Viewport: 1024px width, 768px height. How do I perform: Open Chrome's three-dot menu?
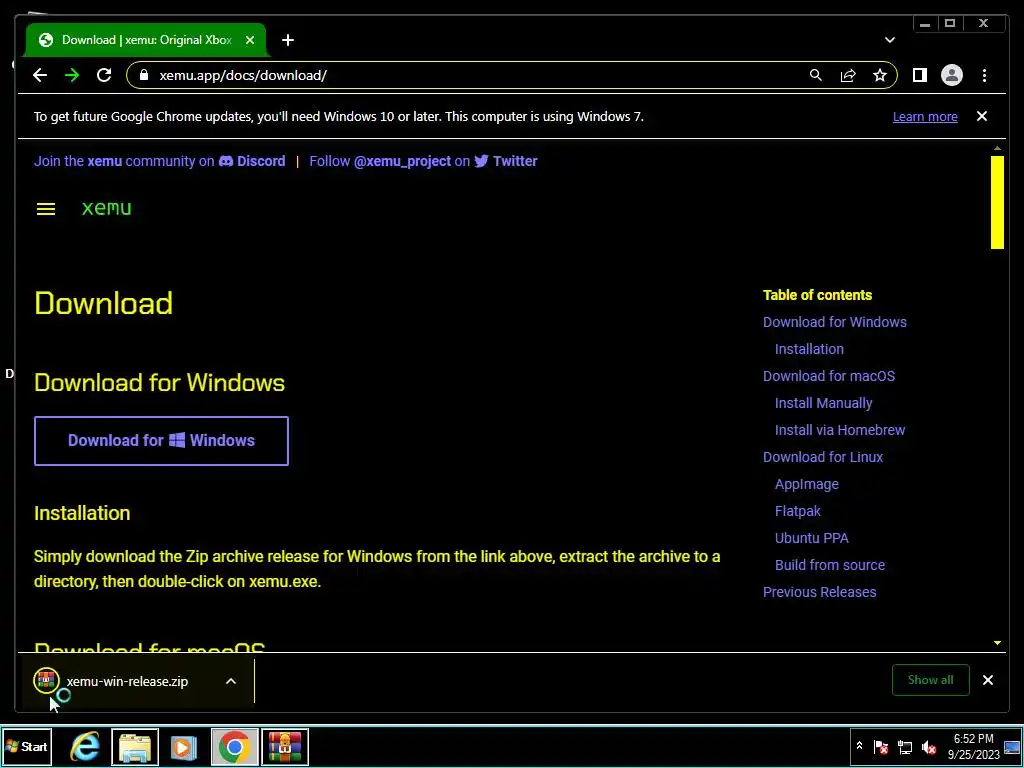[x=984, y=75]
